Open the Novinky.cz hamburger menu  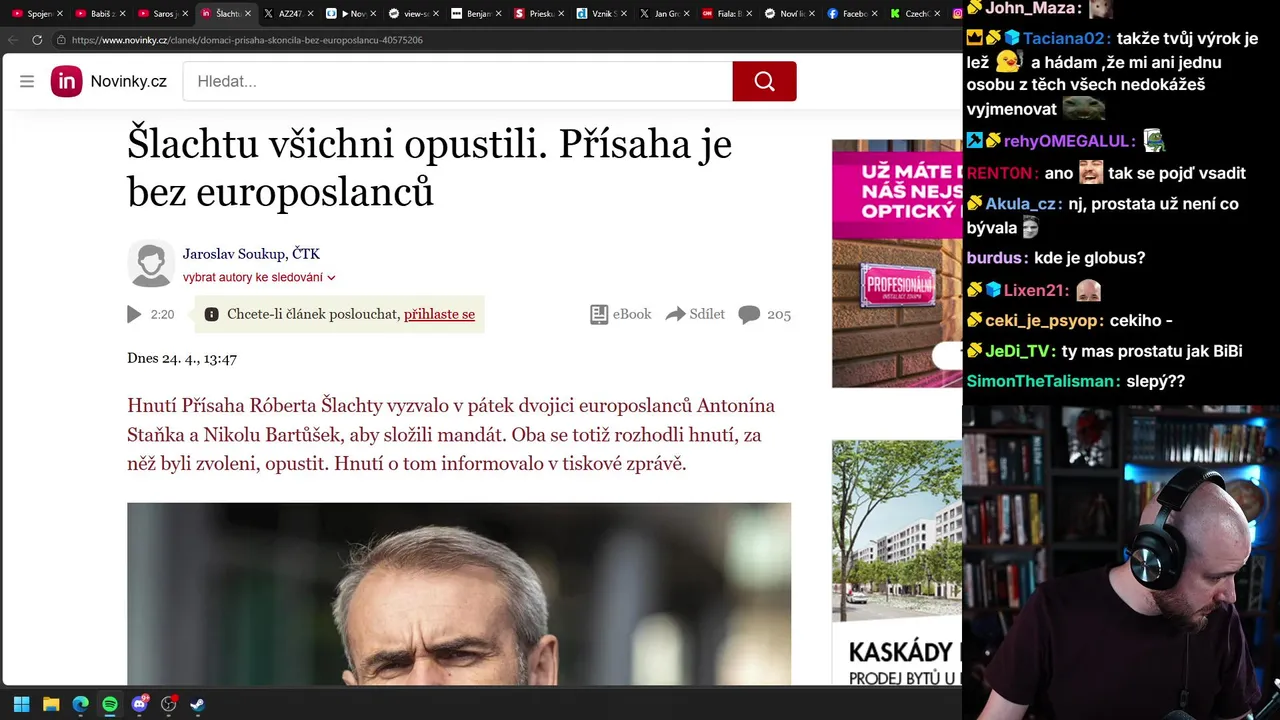[x=27, y=81]
